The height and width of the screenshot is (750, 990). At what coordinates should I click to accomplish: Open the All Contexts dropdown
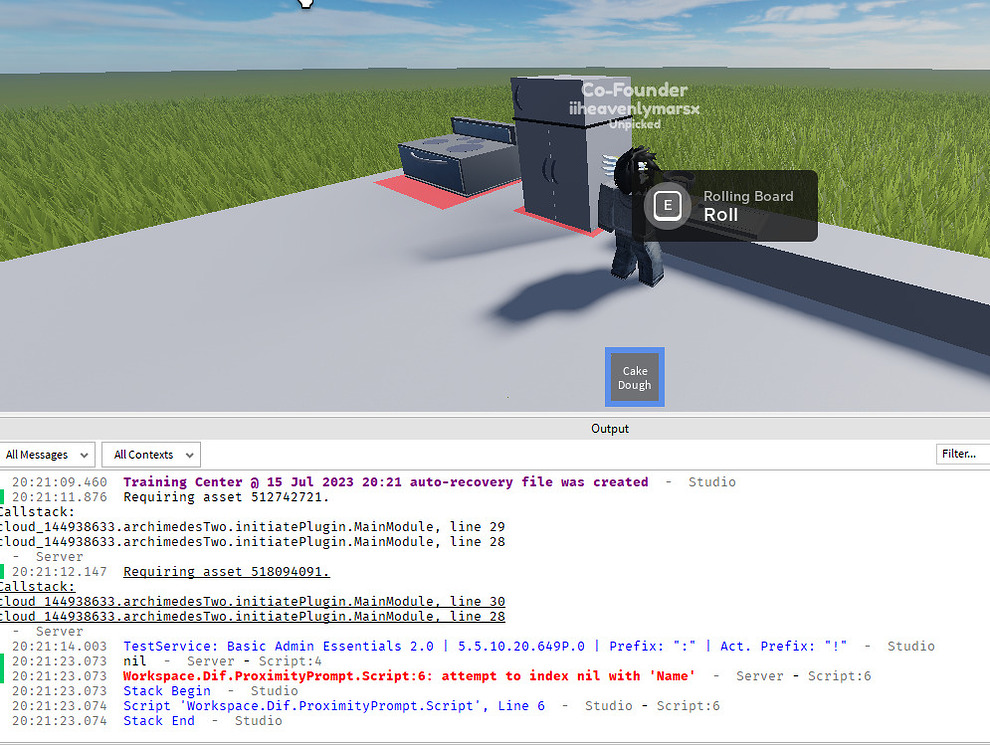(150, 454)
